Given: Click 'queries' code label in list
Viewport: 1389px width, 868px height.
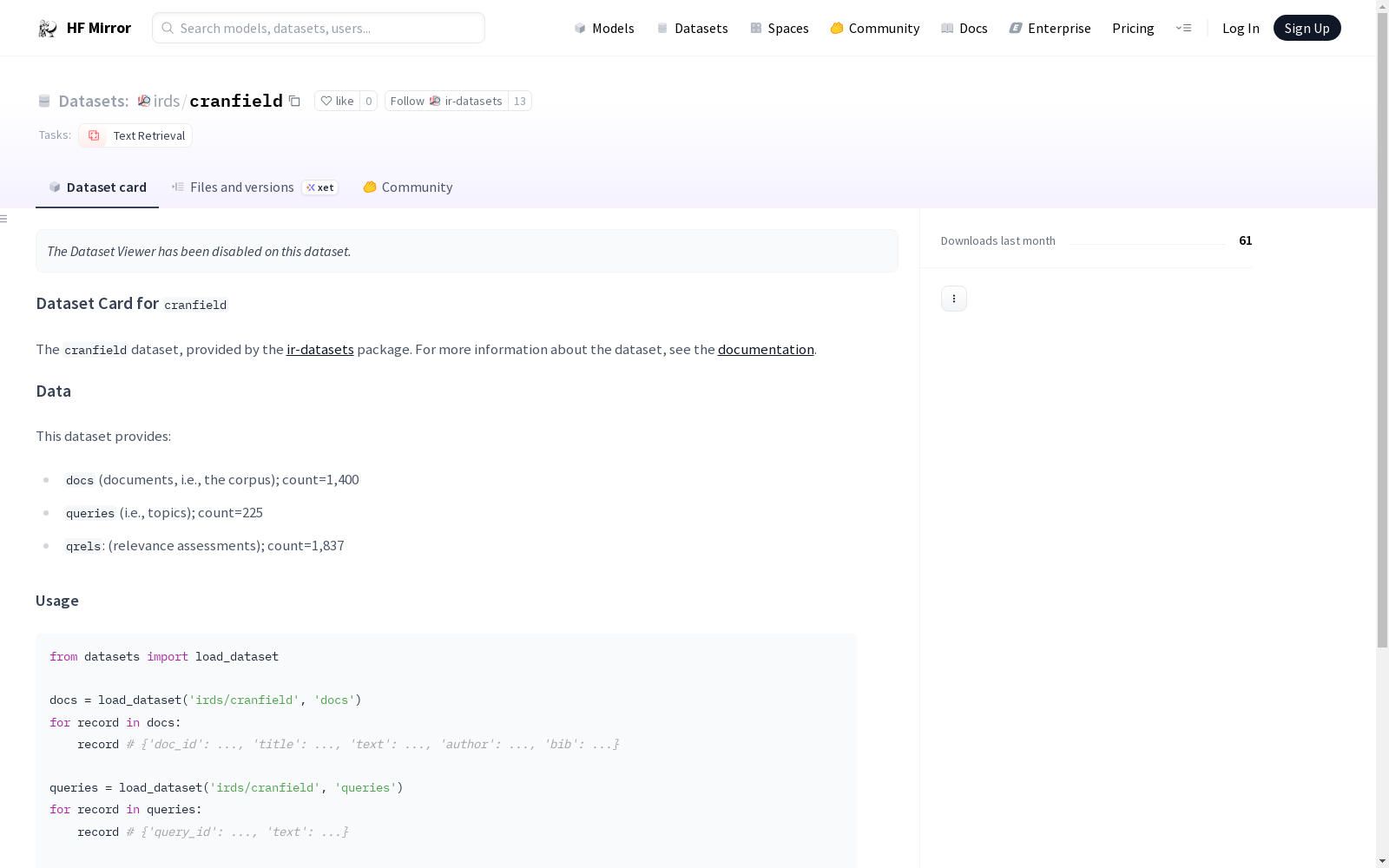Looking at the screenshot, I should click(x=90, y=513).
